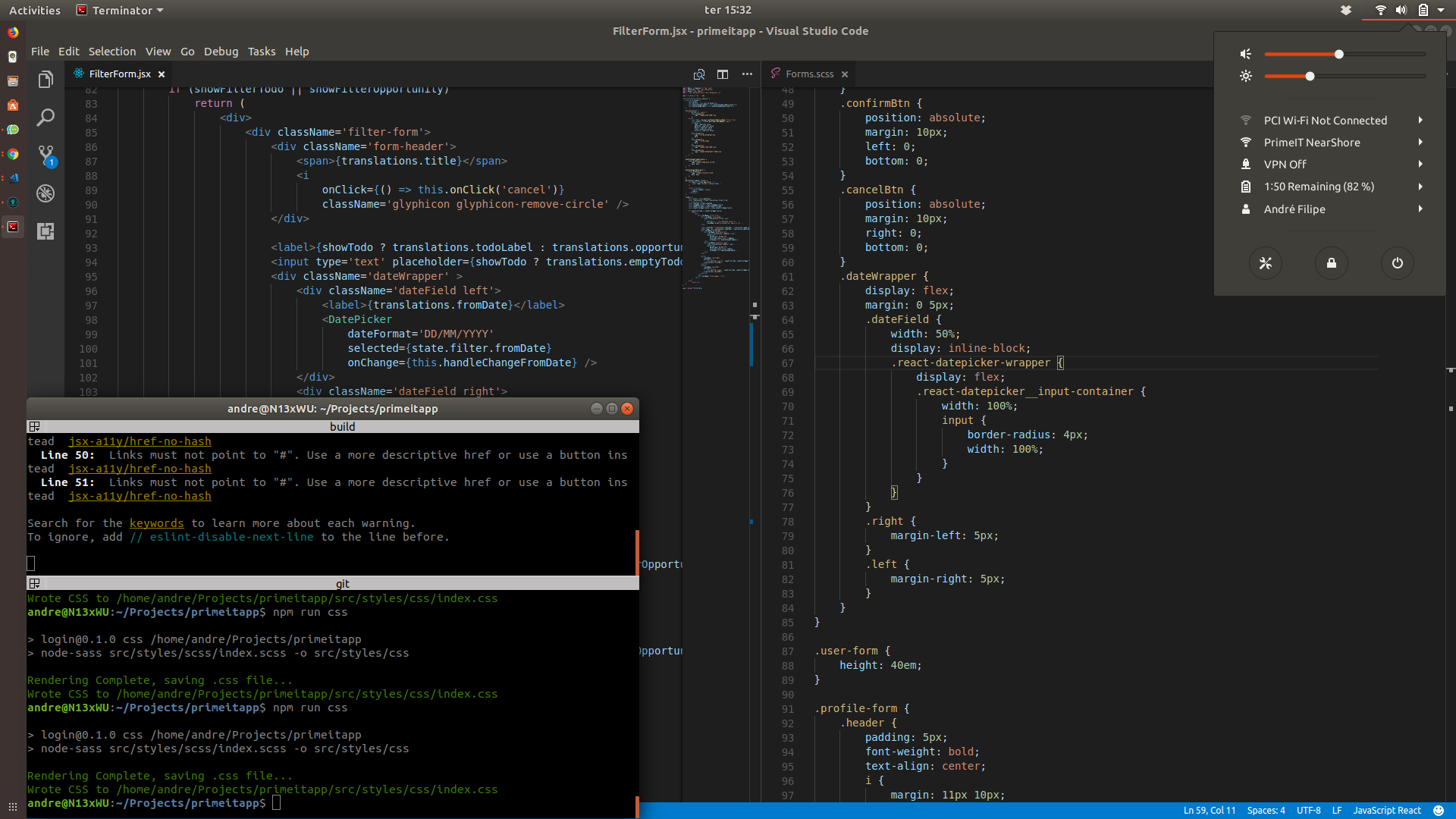
Task: Click the build pane grid icon in Terminator
Action: pos(34,427)
